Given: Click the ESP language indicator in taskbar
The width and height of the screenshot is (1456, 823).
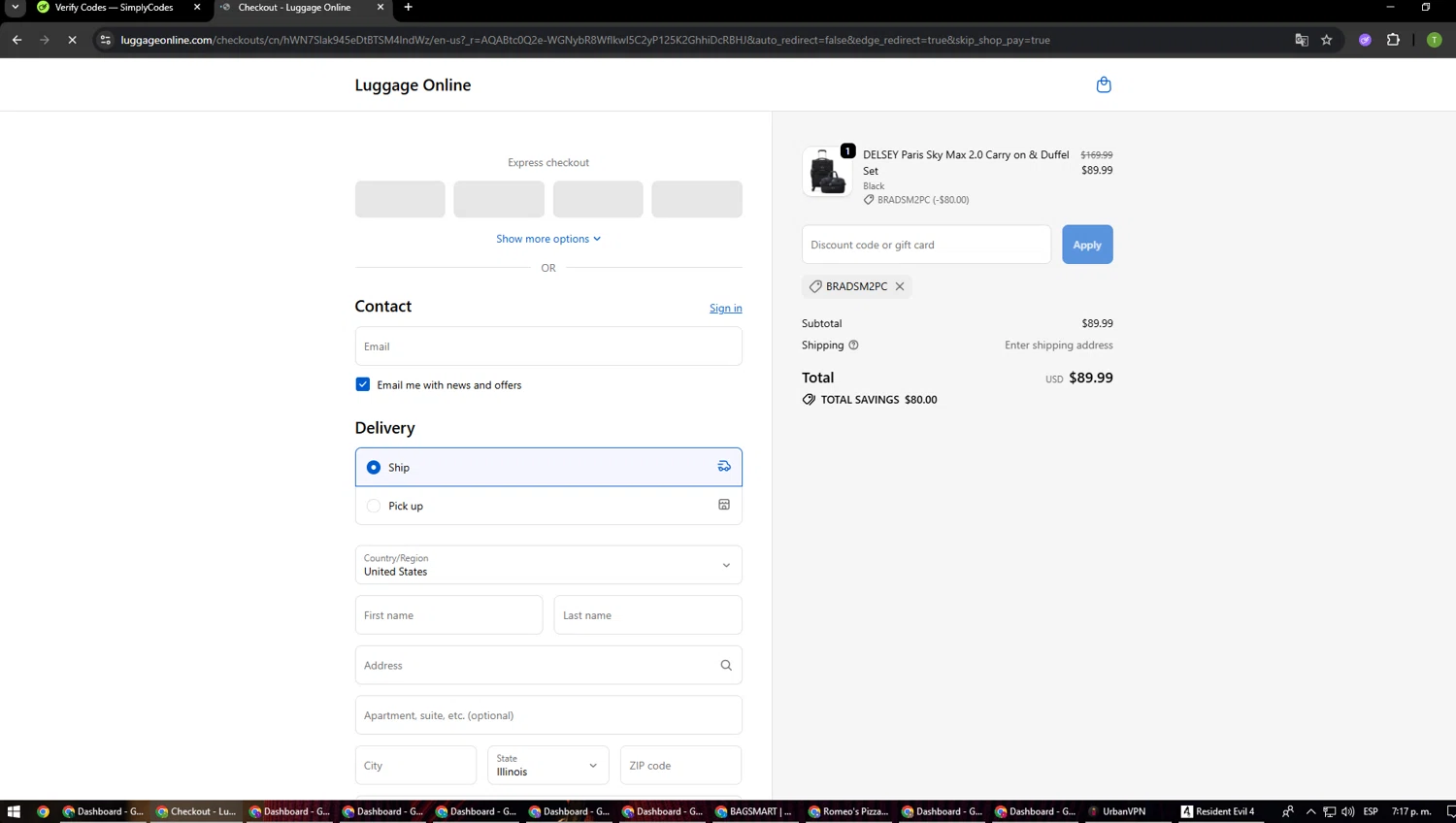Looking at the screenshot, I should click(1371, 811).
